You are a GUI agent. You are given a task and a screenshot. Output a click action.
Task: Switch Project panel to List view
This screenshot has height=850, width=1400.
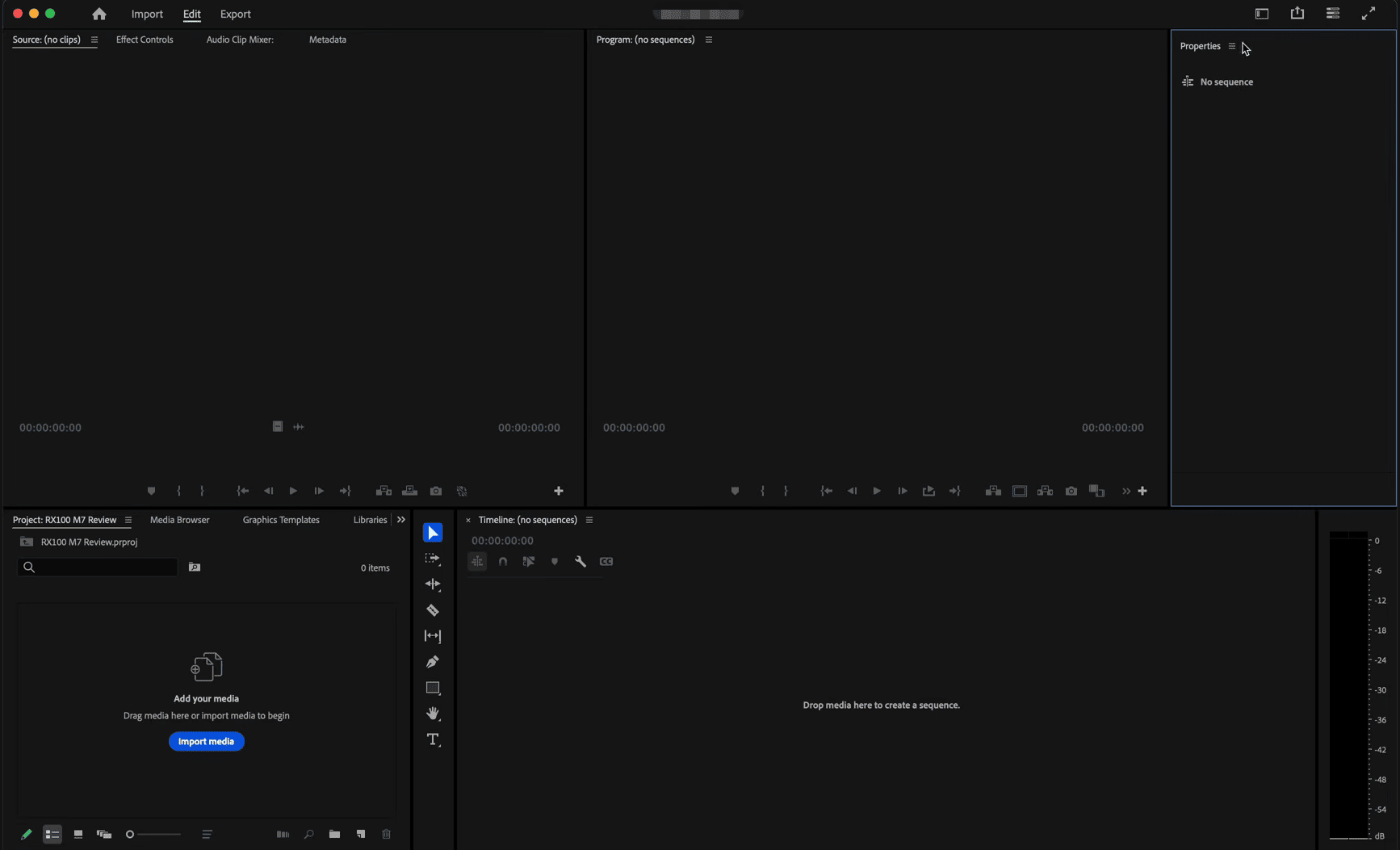[52, 834]
